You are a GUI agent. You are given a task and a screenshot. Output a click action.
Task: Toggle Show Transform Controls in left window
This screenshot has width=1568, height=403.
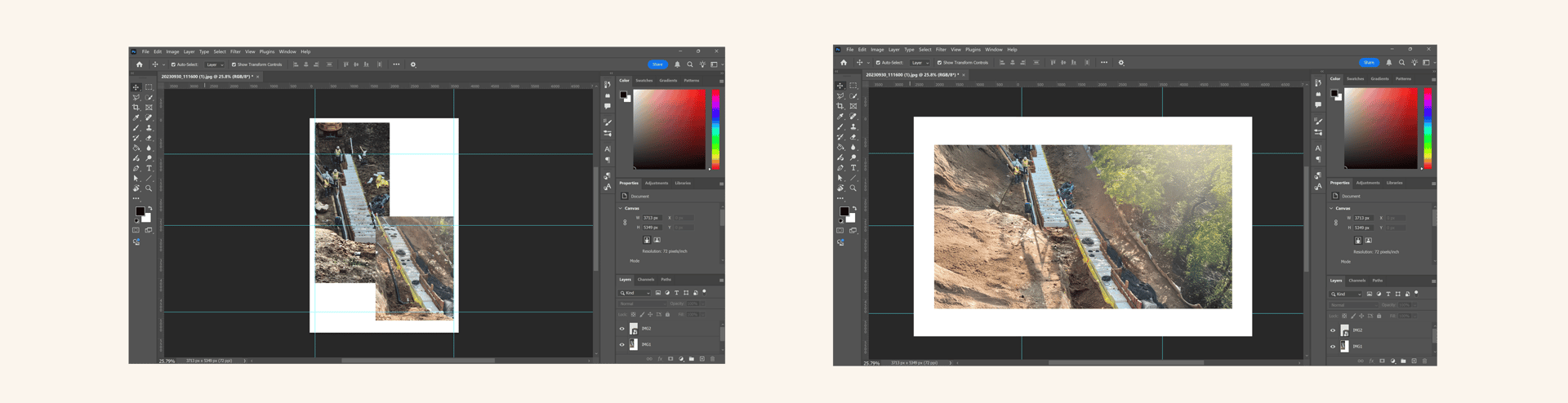coord(234,64)
